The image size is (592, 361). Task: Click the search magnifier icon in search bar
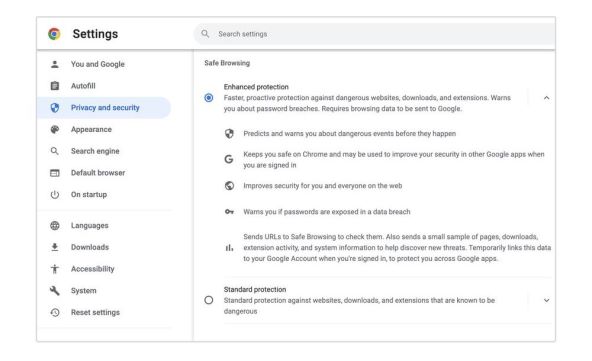pos(205,34)
